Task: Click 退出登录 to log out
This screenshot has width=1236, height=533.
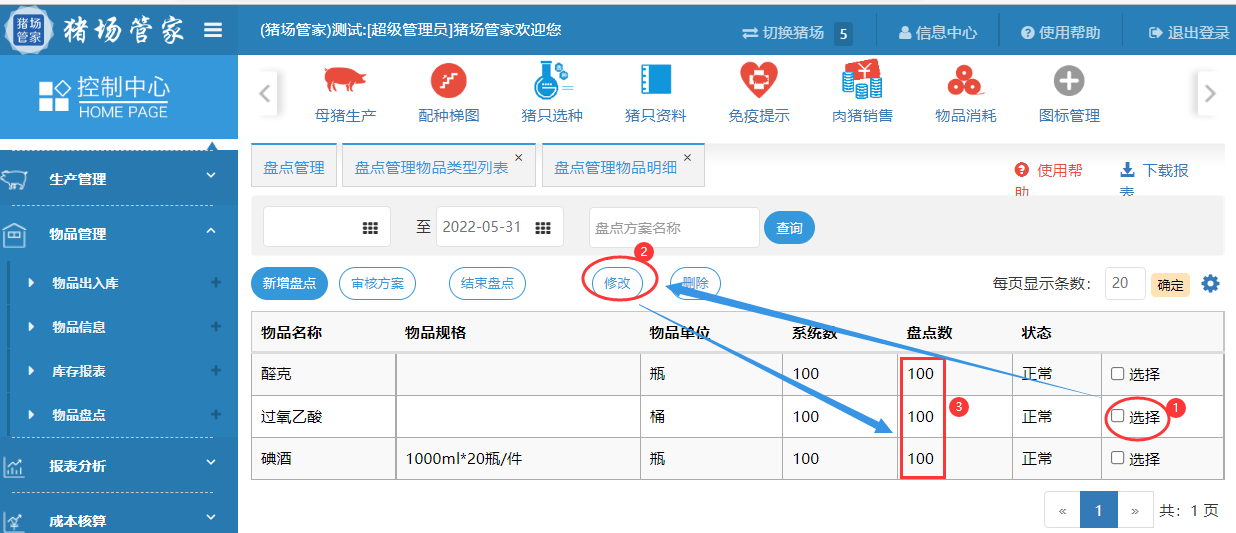Action: click(1189, 32)
